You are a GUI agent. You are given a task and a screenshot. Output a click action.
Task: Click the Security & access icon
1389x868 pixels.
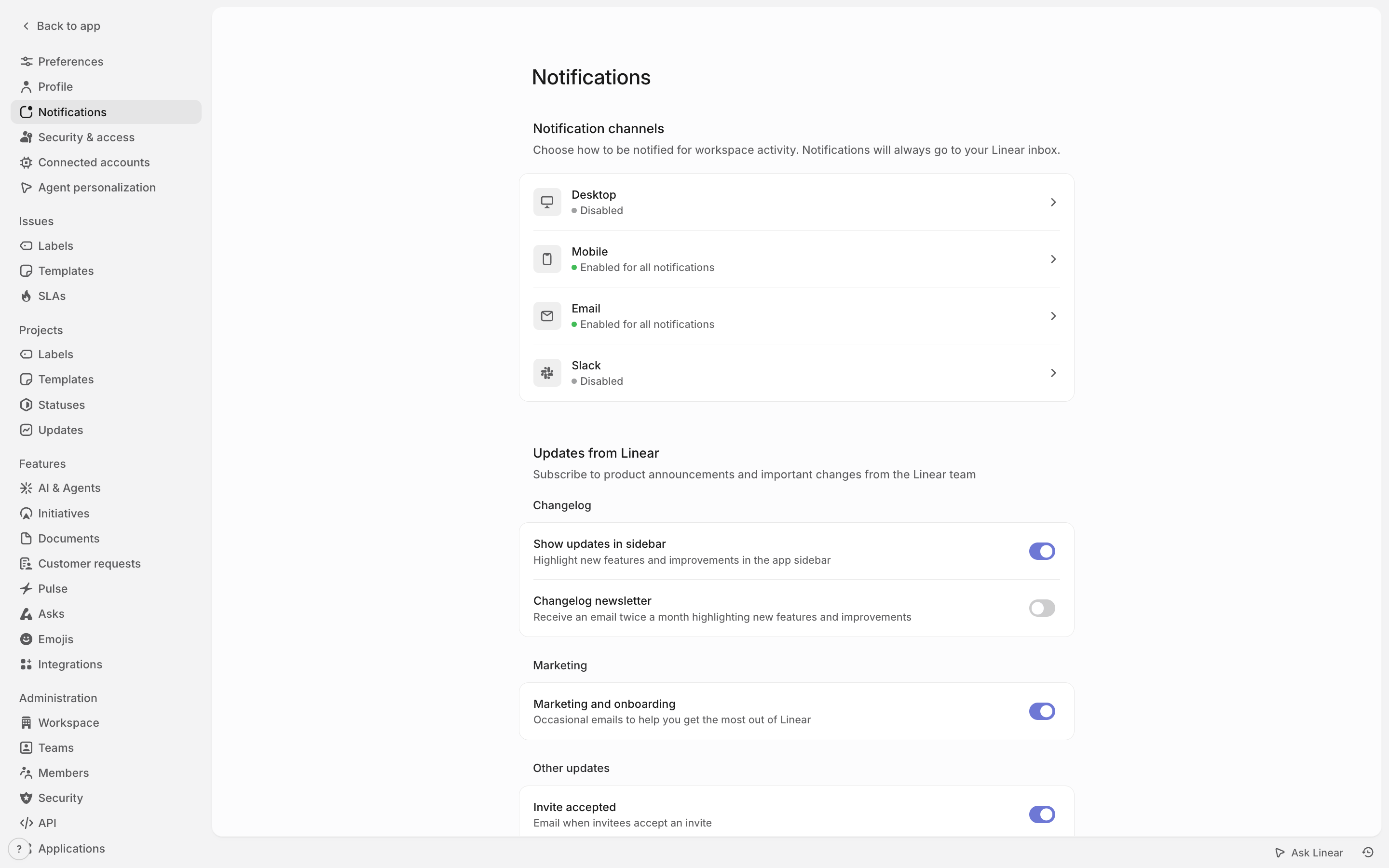coord(26,137)
